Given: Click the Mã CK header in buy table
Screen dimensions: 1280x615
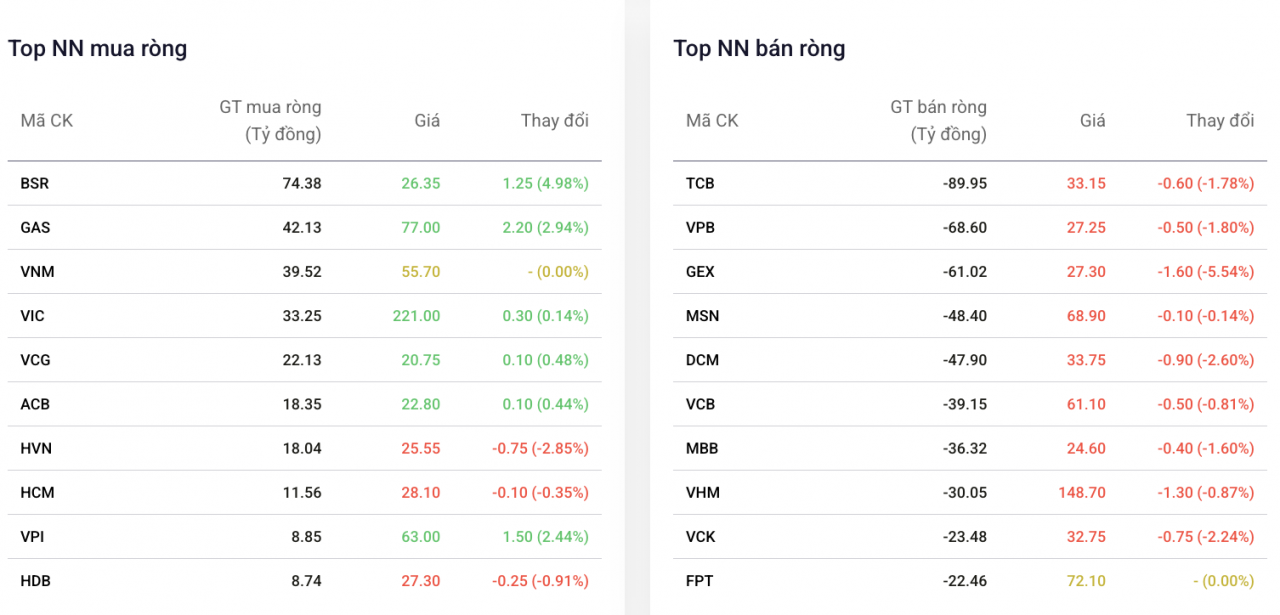Looking at the screenshot, I should tap(47, 120).
